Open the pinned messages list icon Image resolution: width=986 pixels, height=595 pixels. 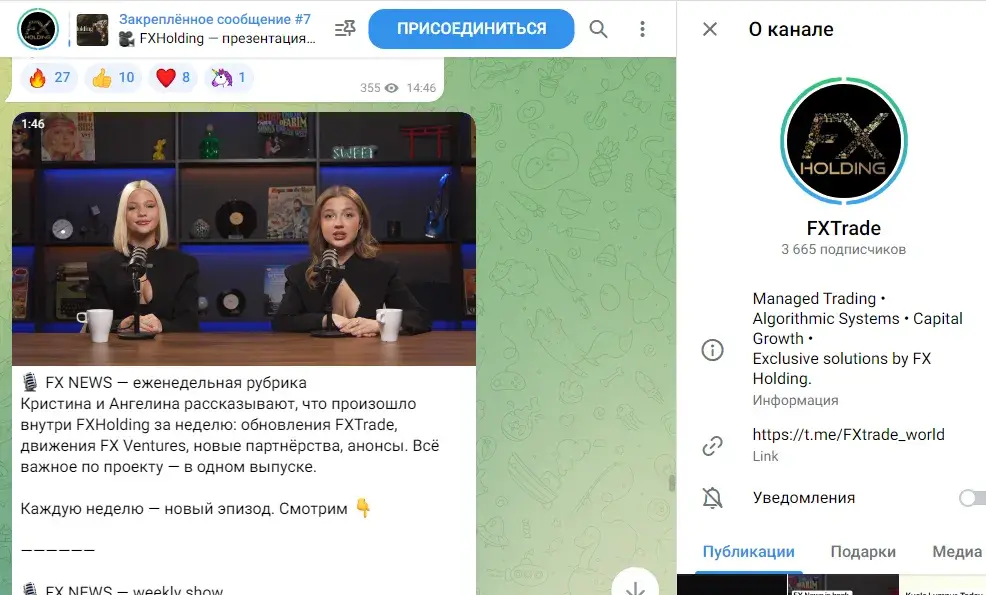345,29
